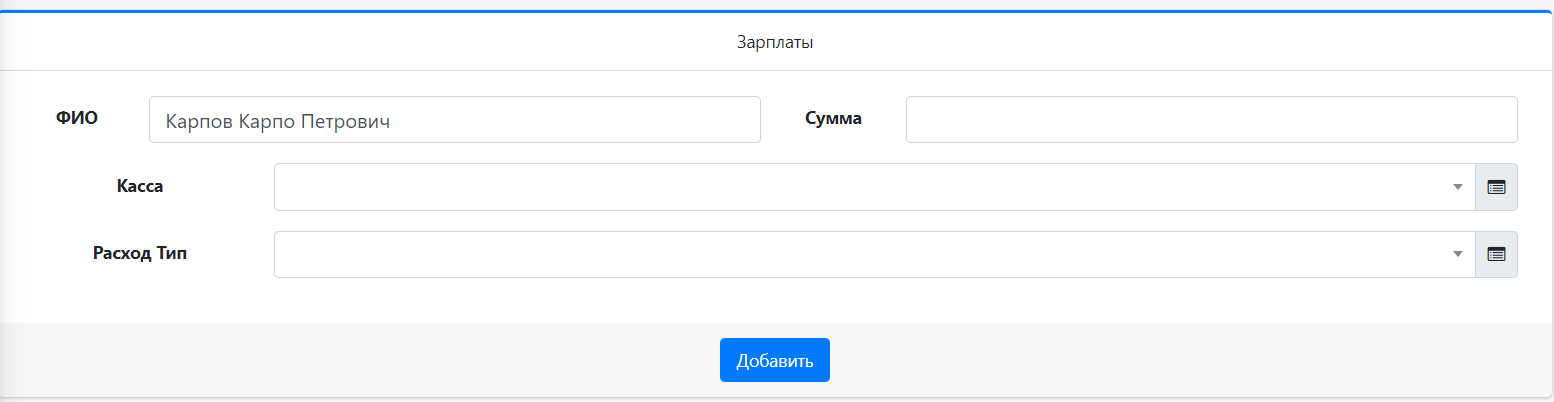Click the Сумма label
Image resolution: width=1554 pixels, height=402 pixels.
(833, 118)
